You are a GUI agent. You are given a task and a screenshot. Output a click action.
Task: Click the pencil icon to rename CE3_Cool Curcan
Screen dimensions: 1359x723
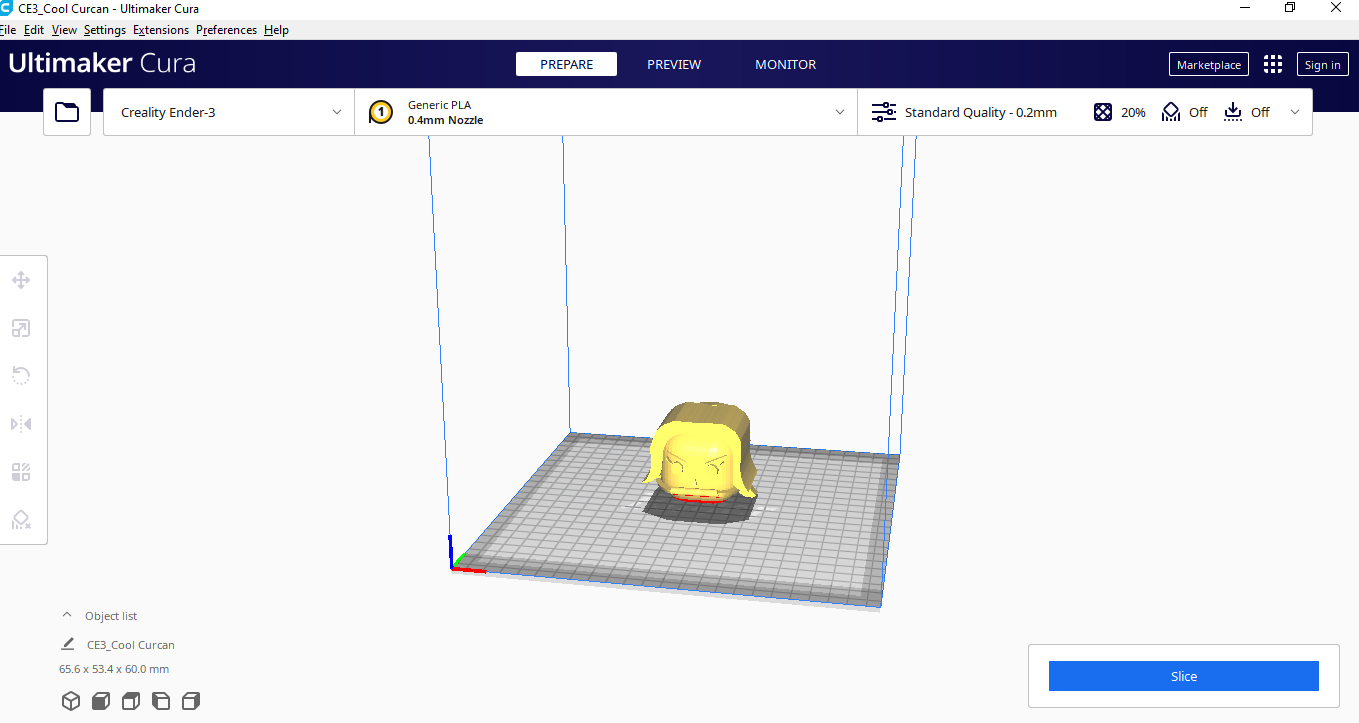(68, 645)
